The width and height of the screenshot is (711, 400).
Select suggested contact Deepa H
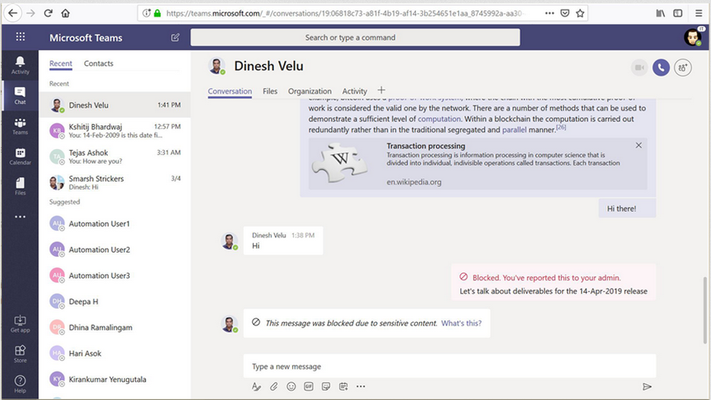click(115, 301)
